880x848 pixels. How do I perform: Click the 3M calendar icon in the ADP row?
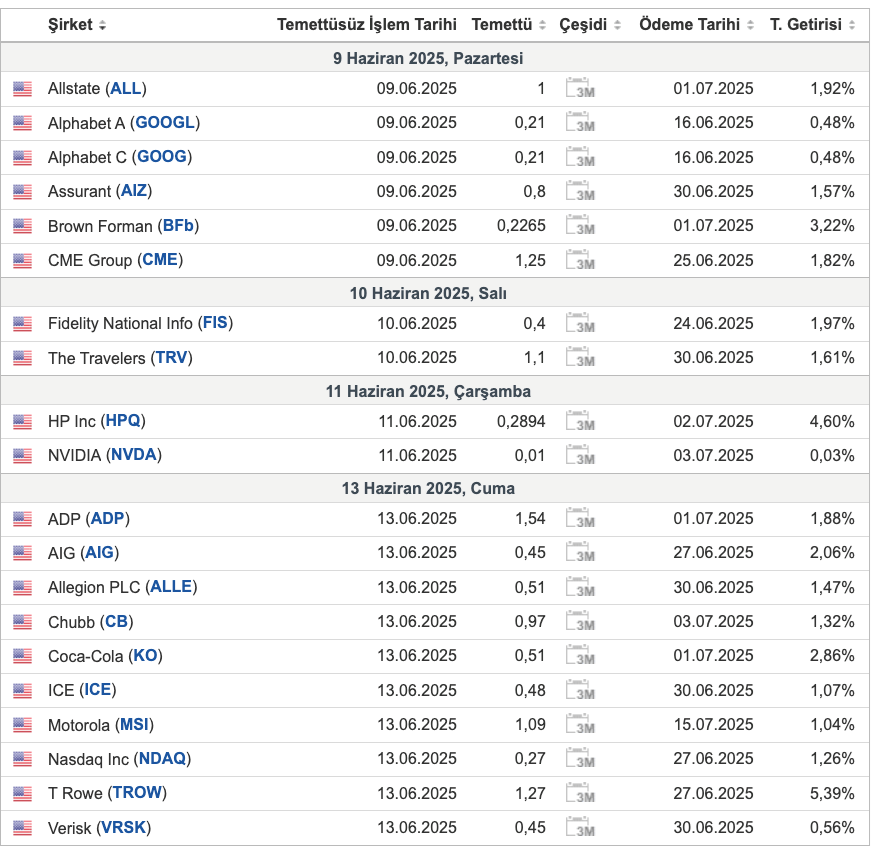click(x=580, y=519)
